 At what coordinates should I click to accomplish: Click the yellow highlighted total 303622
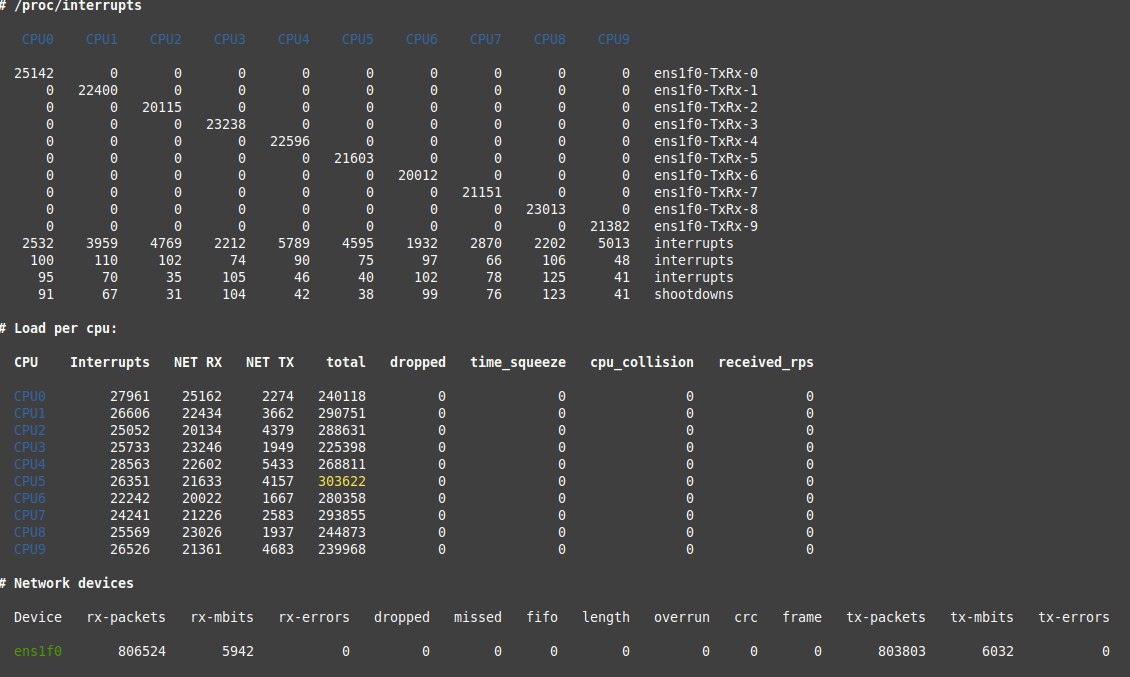point(342,481)
